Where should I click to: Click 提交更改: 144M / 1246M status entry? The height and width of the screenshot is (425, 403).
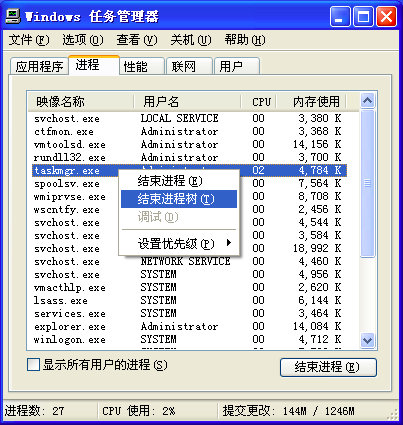point(289,411)
